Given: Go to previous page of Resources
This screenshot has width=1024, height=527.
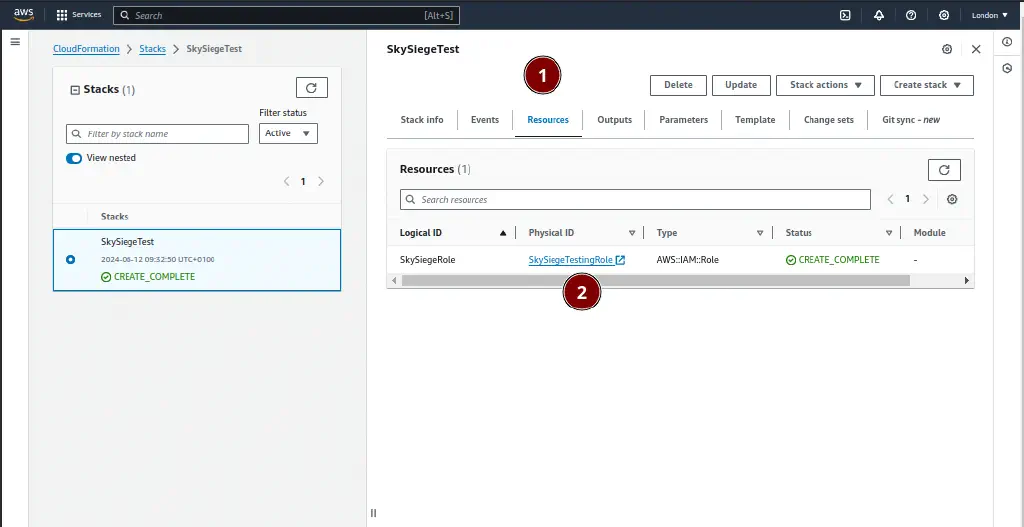Looking at the screenshot, I should pos(890,199).
